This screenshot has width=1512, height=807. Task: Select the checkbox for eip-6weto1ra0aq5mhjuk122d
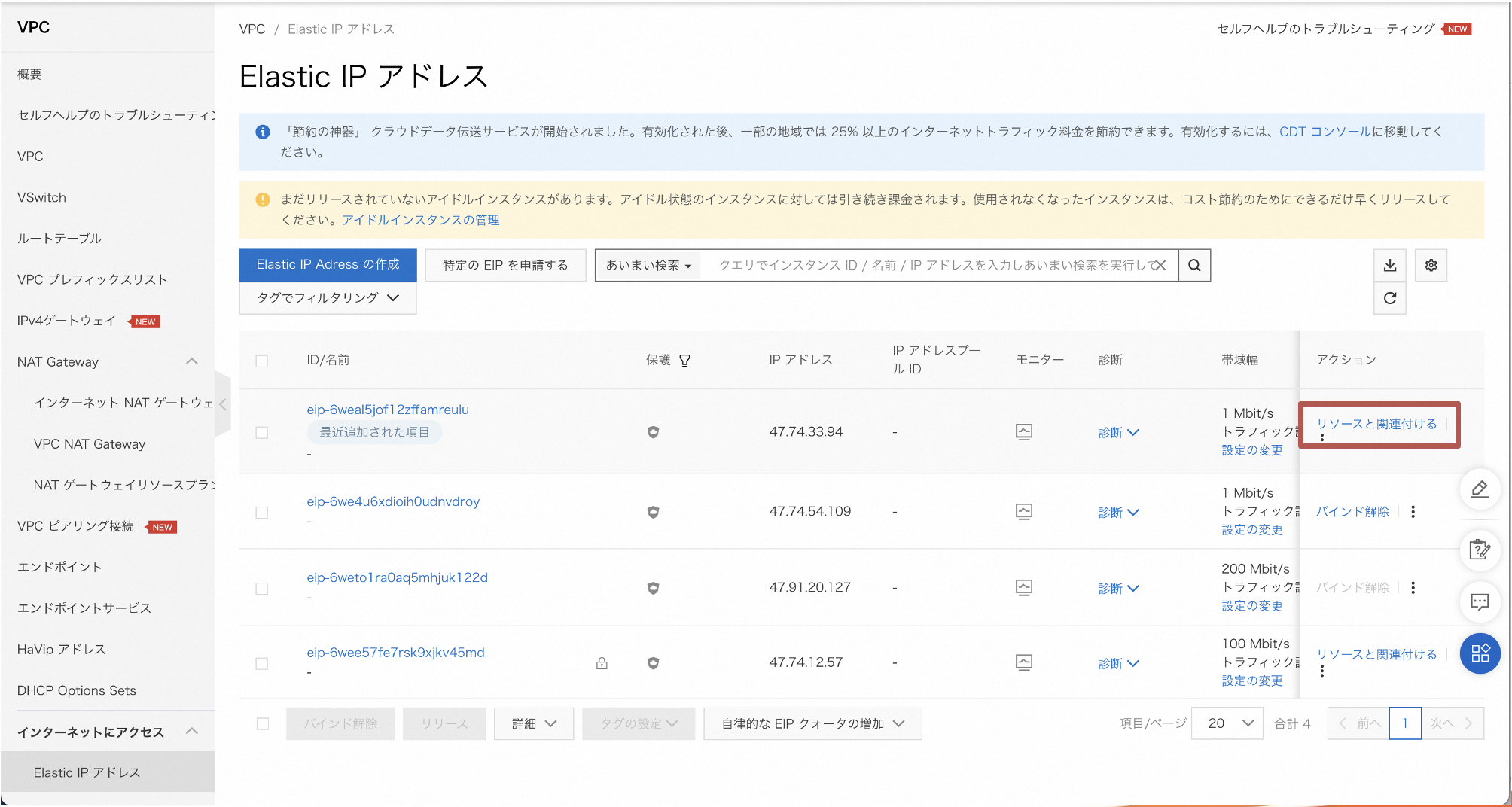click(262, 588)
